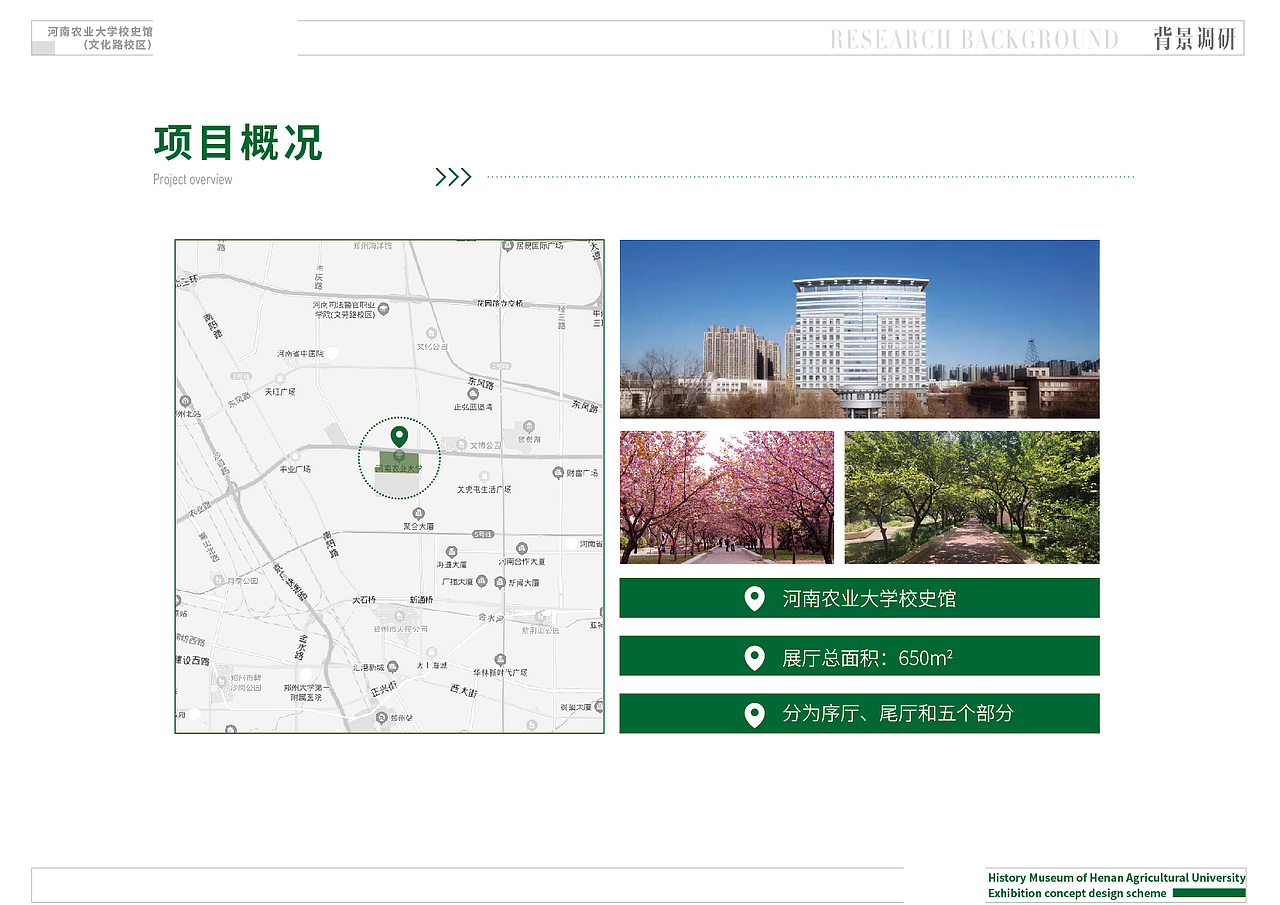
Task: Click the pin icon beside 展厅总面积: 650m²
Action: [753, 656]
